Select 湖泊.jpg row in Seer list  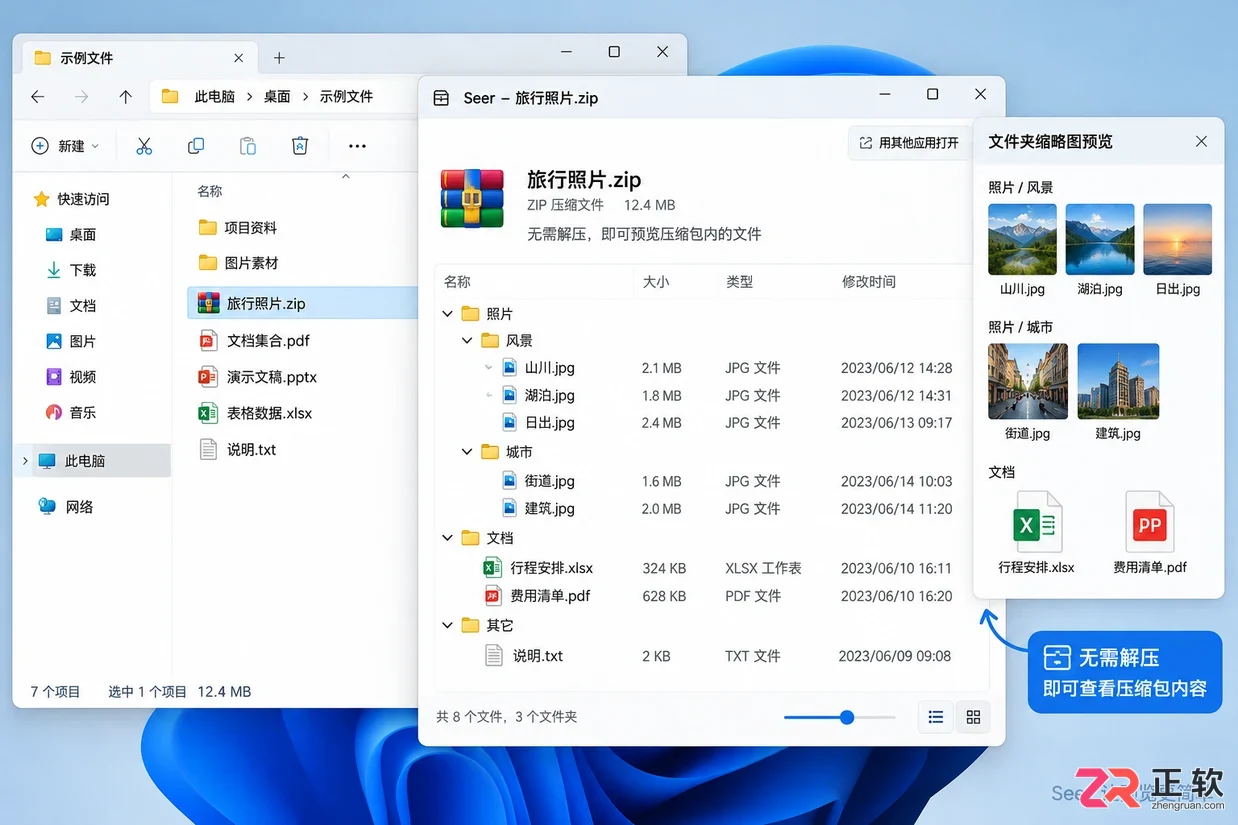[x=704, y=395]
